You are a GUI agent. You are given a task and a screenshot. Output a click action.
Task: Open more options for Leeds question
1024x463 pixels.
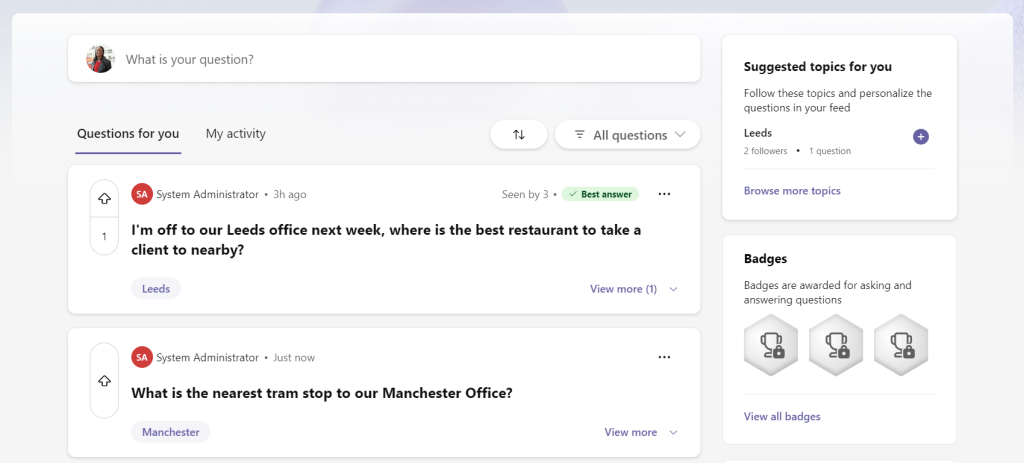coord(664,194)
